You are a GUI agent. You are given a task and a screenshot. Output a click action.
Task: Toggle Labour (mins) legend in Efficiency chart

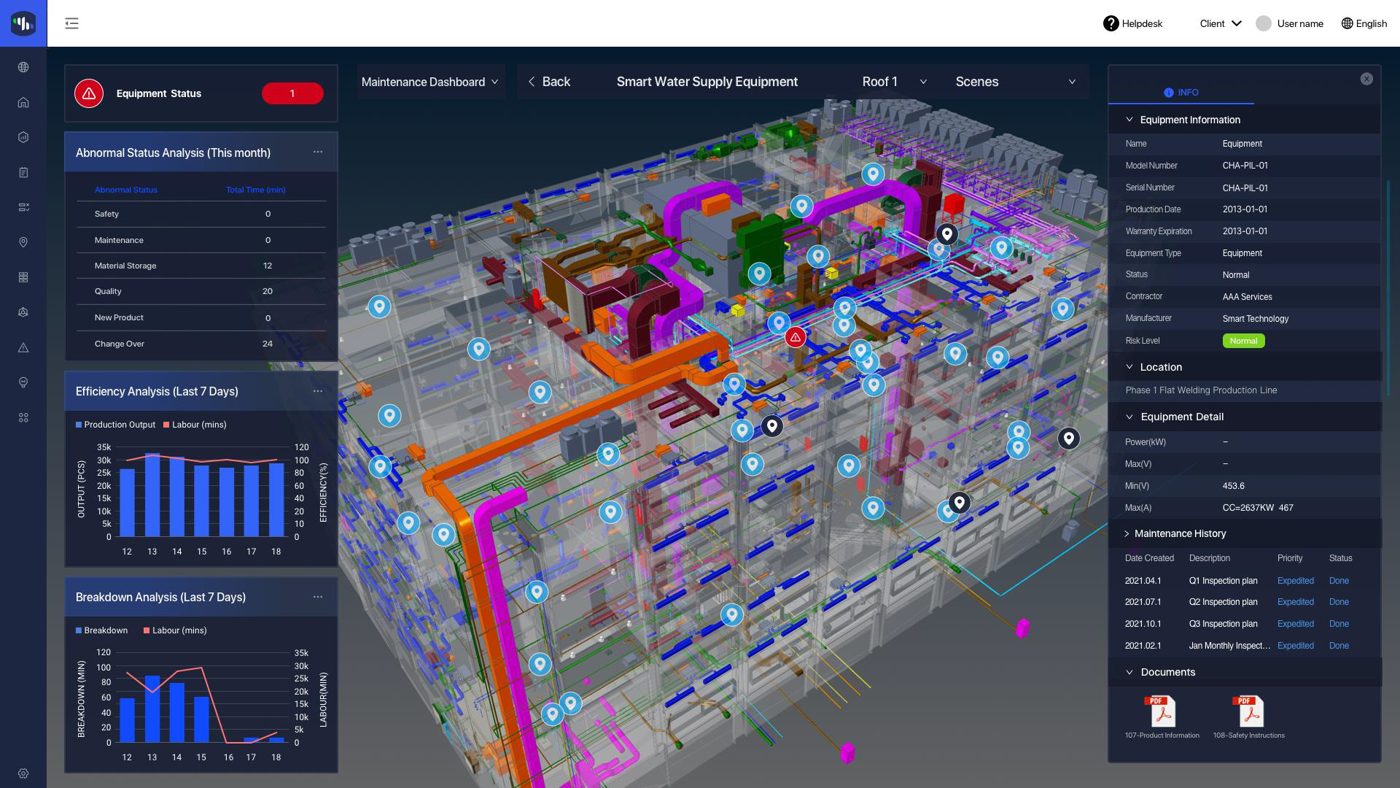tap(195, 424)
